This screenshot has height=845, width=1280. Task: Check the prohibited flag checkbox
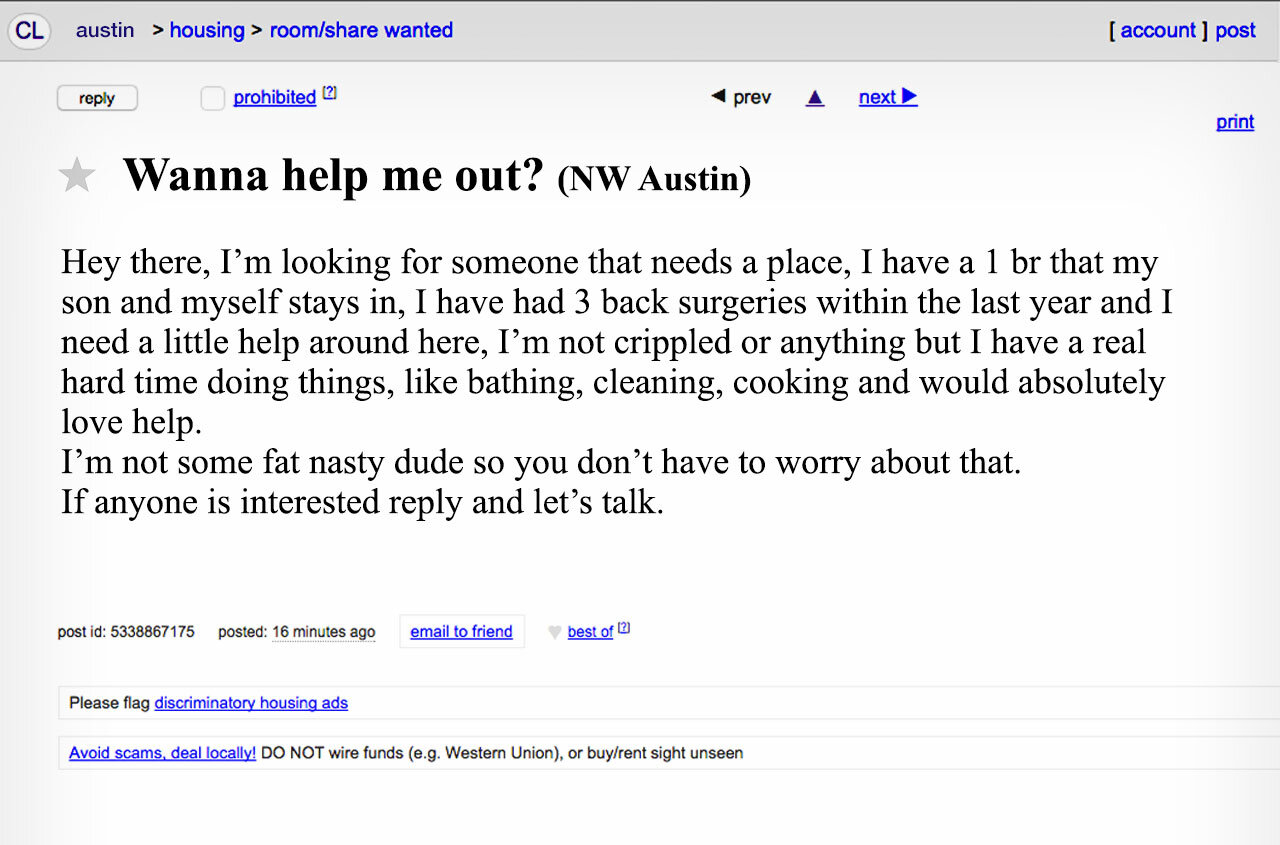pos(212,98)
